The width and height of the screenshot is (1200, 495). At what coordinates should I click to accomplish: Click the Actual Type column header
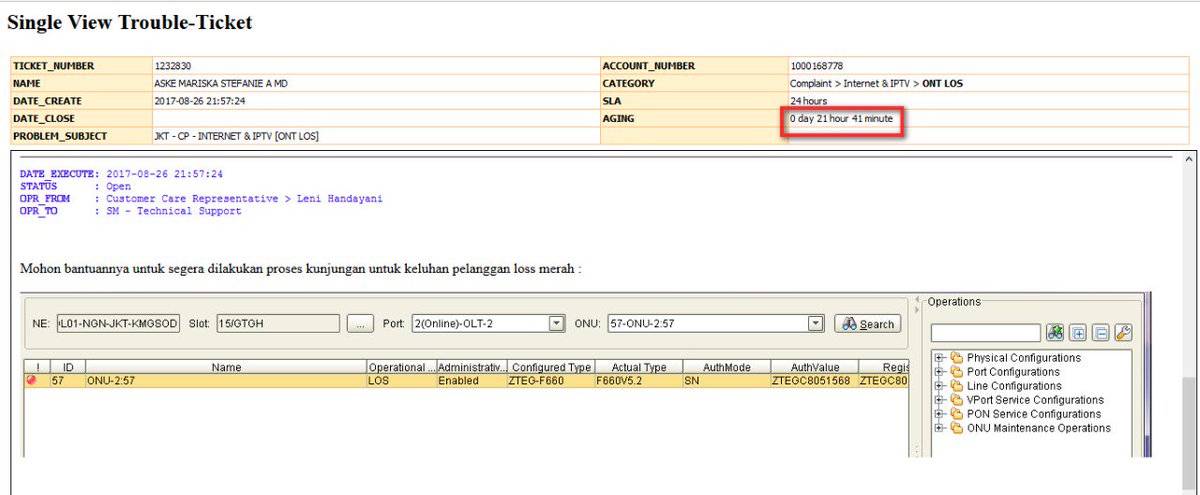pos(639,367)
